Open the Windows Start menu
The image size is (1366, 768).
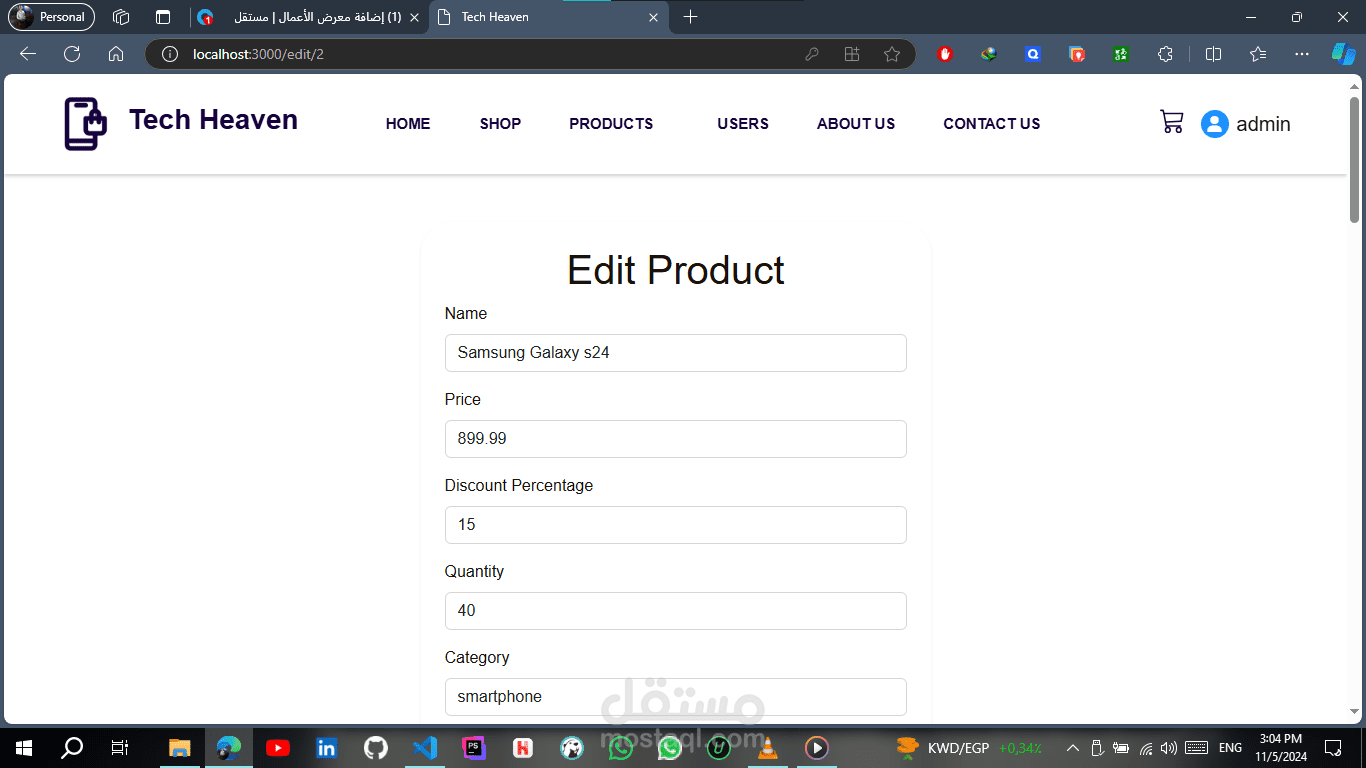[23, 747]
